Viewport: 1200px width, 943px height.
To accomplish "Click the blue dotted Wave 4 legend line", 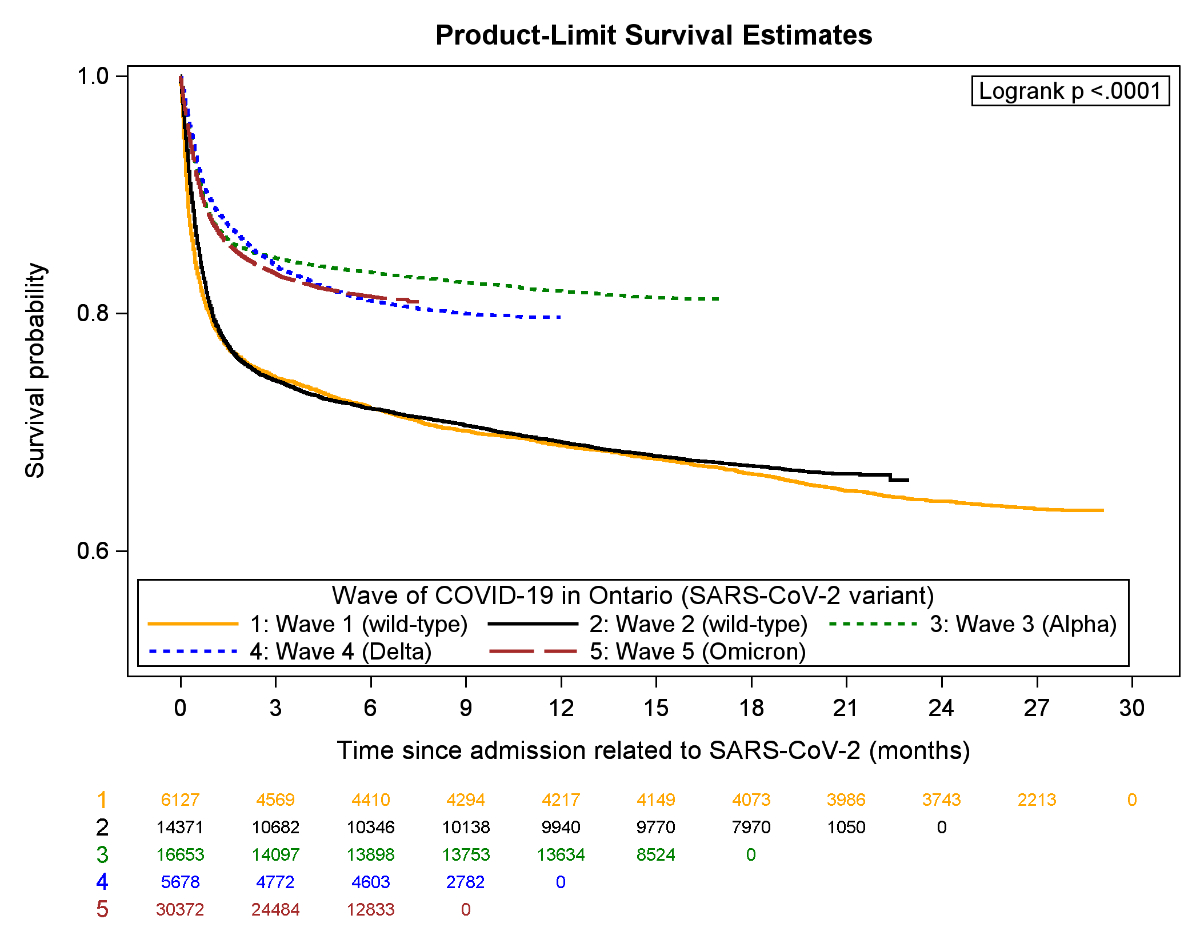I will coord(193,652).
